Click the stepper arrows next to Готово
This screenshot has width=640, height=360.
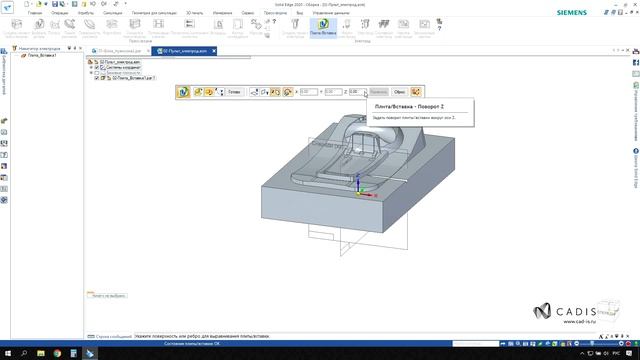pyautogui.click(x=222, y=92)
